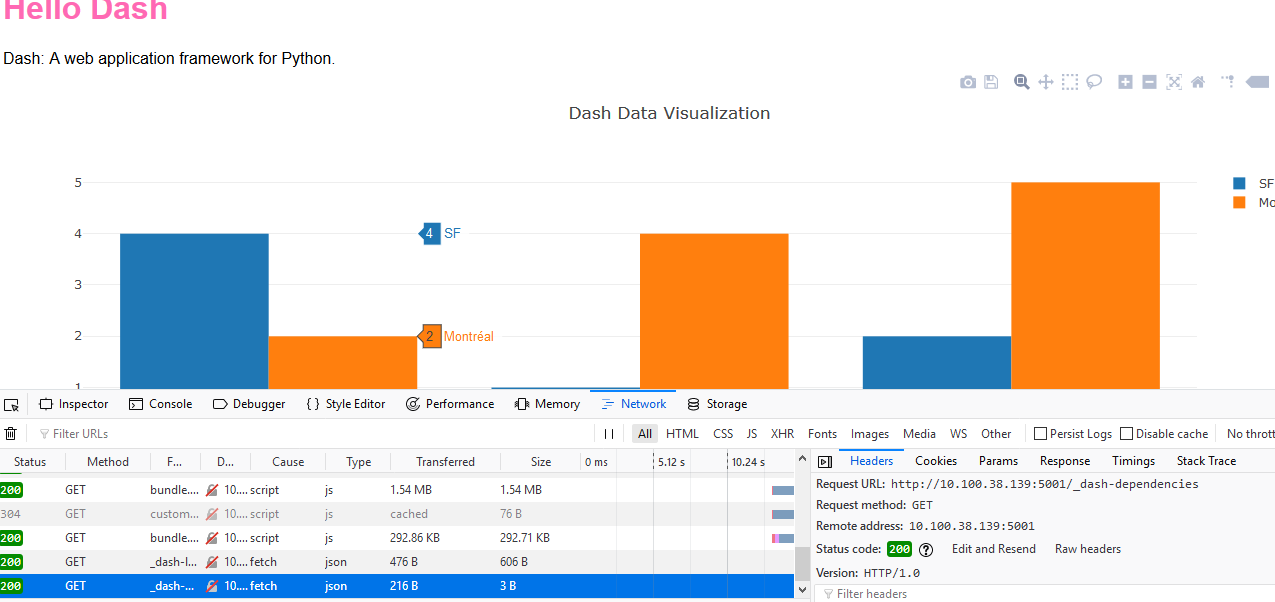The height and width of the screenshot is (602, 1275).
Task: Open the Style Editor panel
Action: click(345, 404)
